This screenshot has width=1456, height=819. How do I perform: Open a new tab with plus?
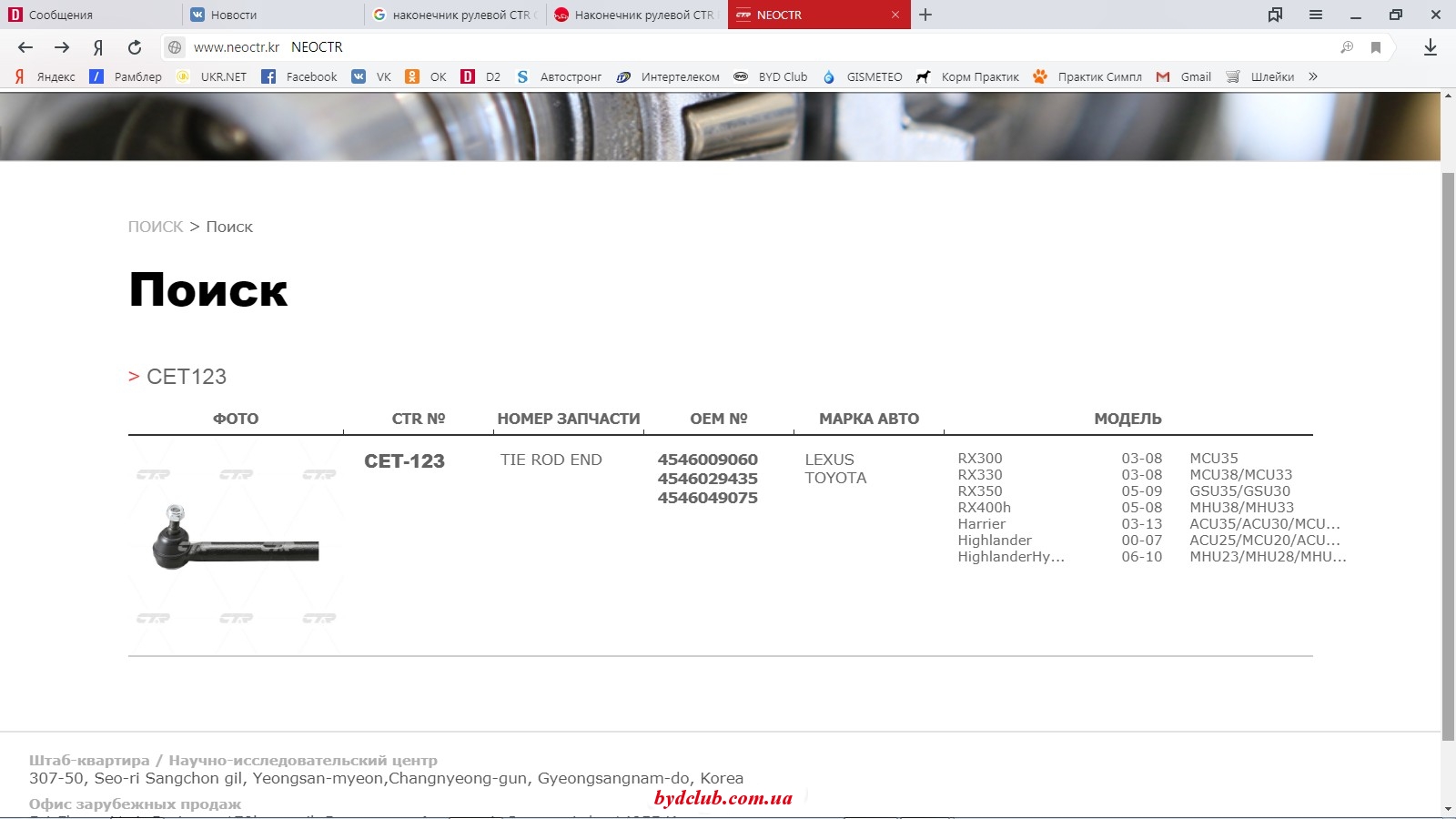point(925,15)
